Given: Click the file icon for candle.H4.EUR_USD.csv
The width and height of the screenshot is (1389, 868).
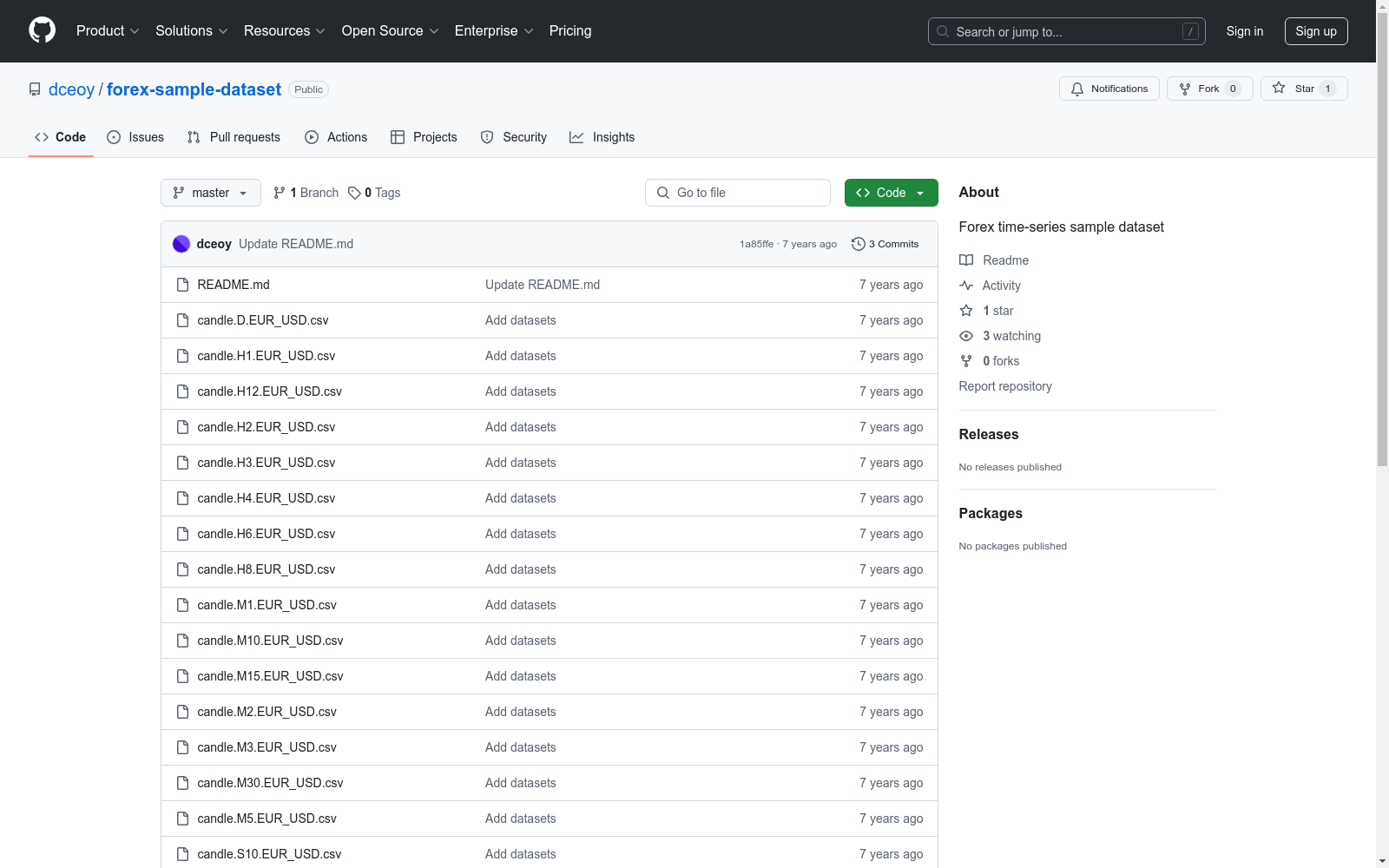Looking at the screenshot, I should [x=182, y=498].
